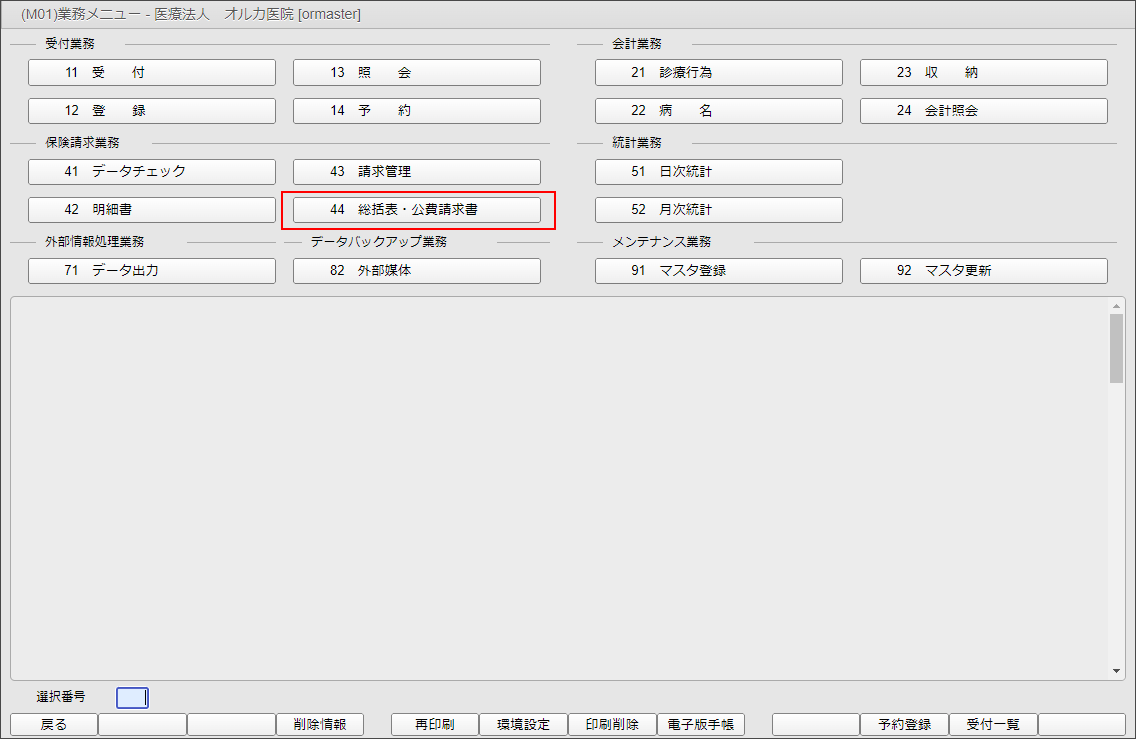Launch 41 データチェック data check
The width and height of the screenshot is (1136, 739).
click(x=151, y=172)
